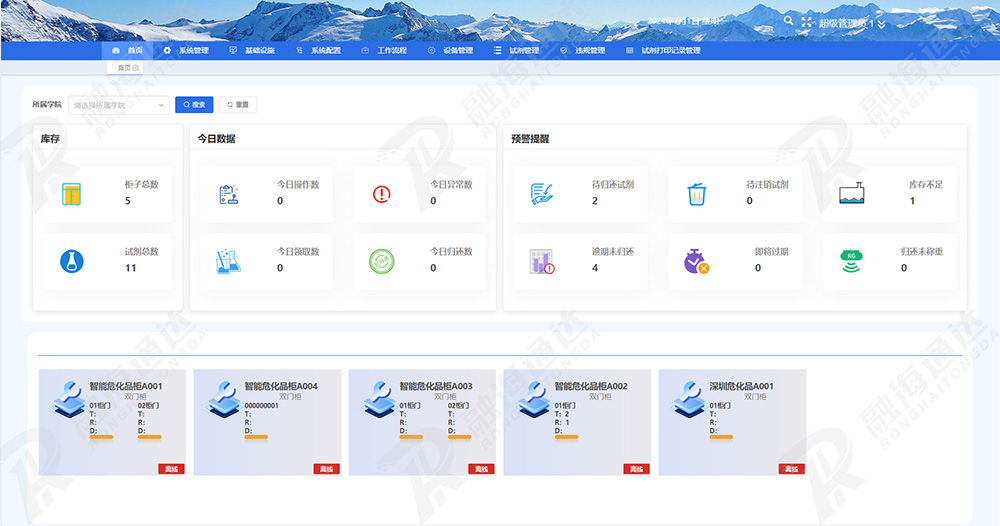This screenshot has height=526, width=1000.
Task: Select the 首页 page tab
Action: [x=125, y=68]
